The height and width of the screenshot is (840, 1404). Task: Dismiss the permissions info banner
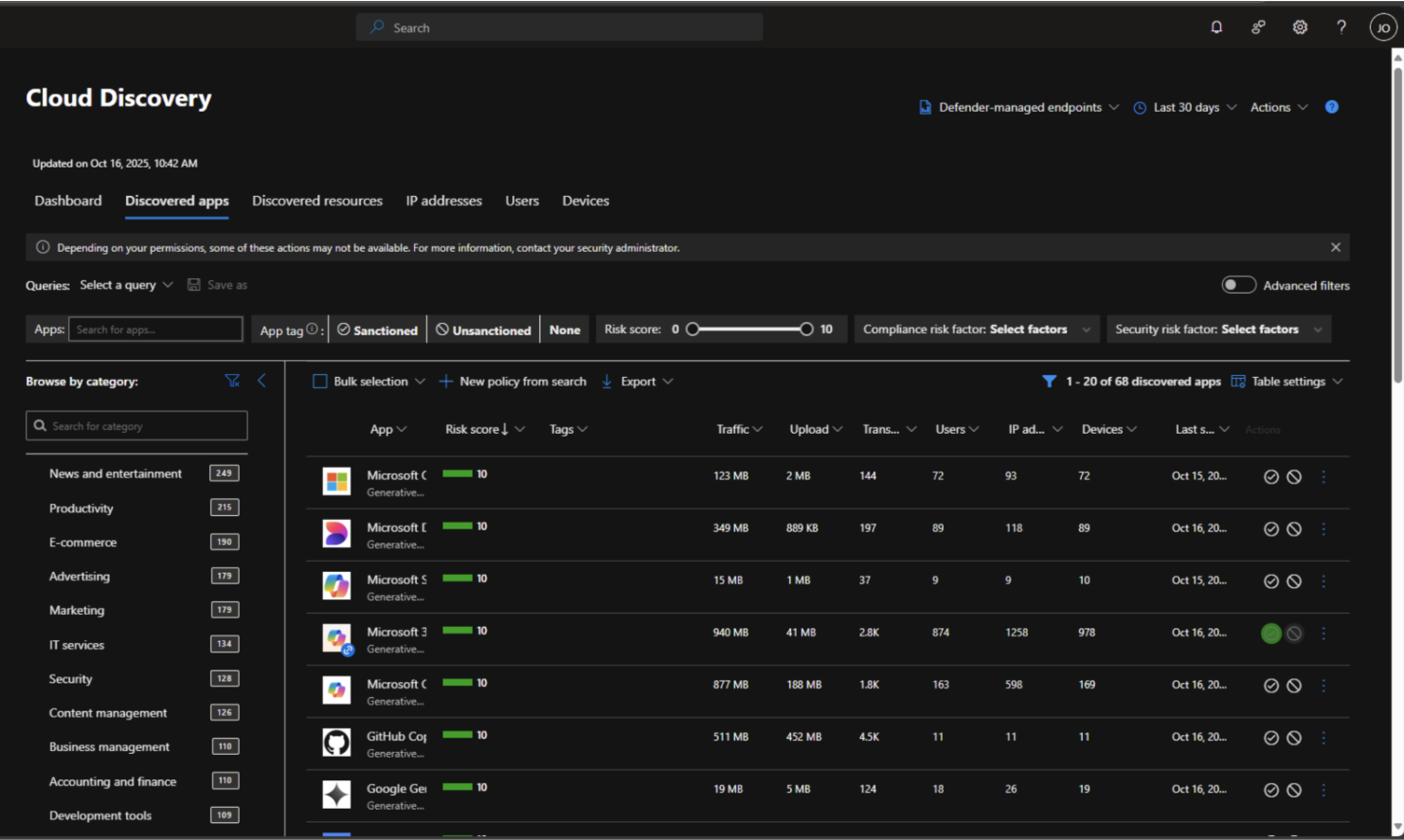click(x=1336, y=247)
